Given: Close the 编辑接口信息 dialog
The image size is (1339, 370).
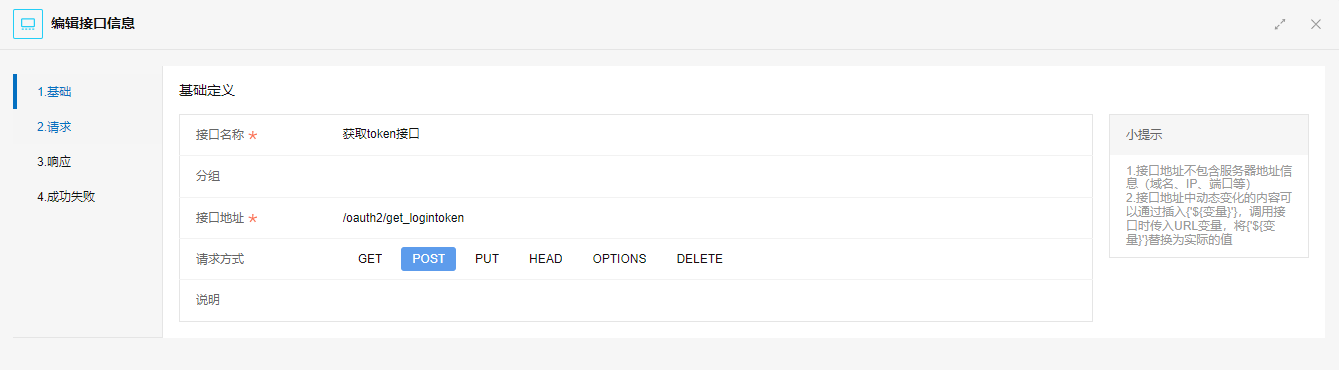Looking at the screenshot, I should [1316, 24].
